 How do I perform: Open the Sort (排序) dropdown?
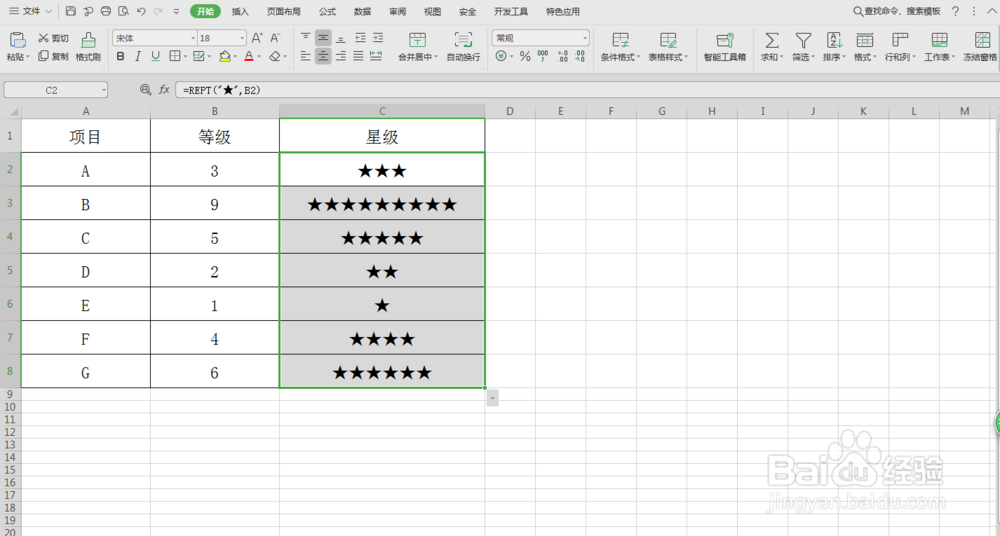tap(834, 46)
